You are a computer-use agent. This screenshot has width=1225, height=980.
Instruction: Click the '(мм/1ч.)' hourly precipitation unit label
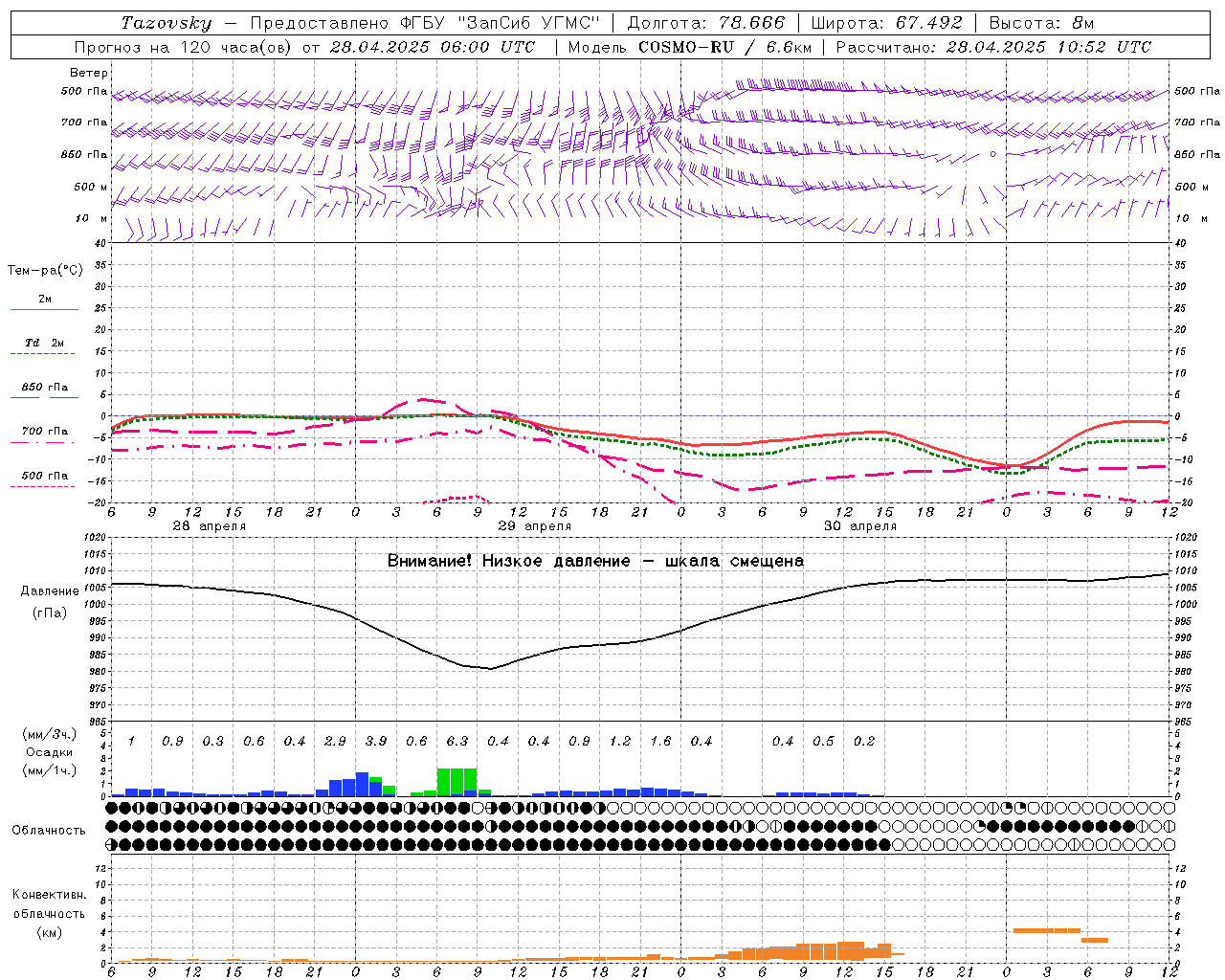click(50, 770)
